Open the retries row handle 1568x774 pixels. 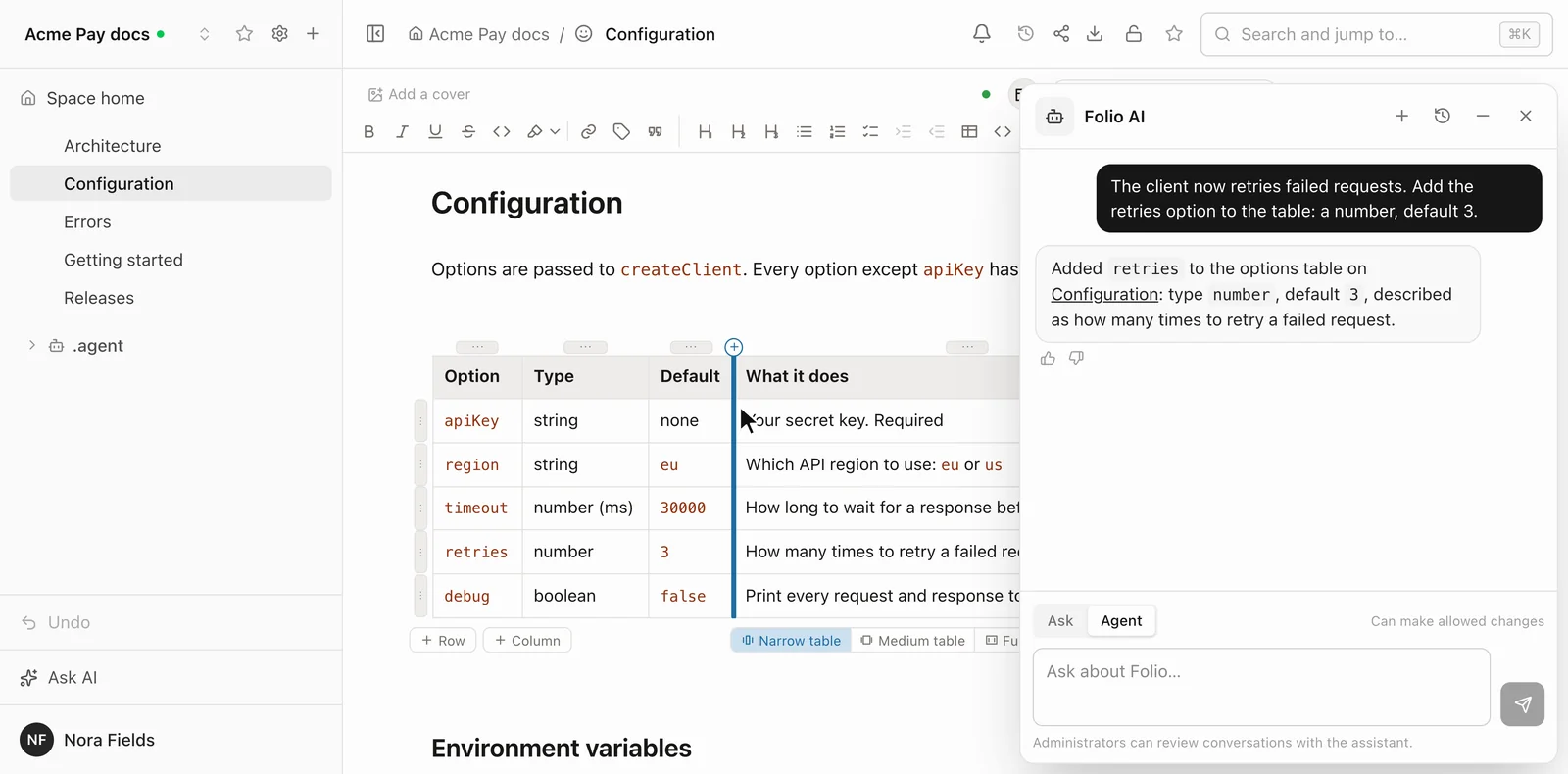pyautogui.click(x=420, y=552)
